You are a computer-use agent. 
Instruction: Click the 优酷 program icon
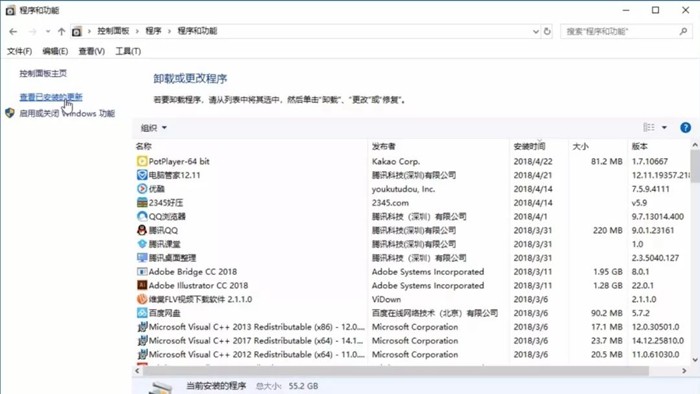pos(142,189)
